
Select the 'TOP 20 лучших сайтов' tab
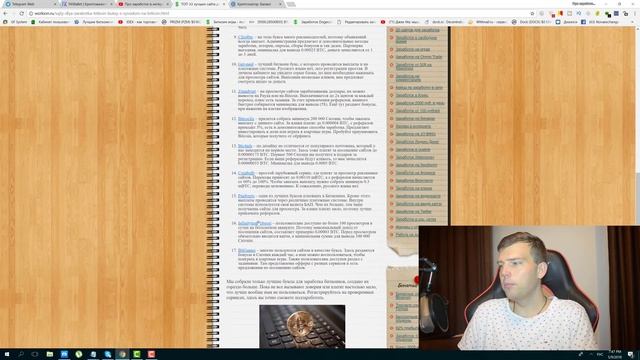(200, 4)
